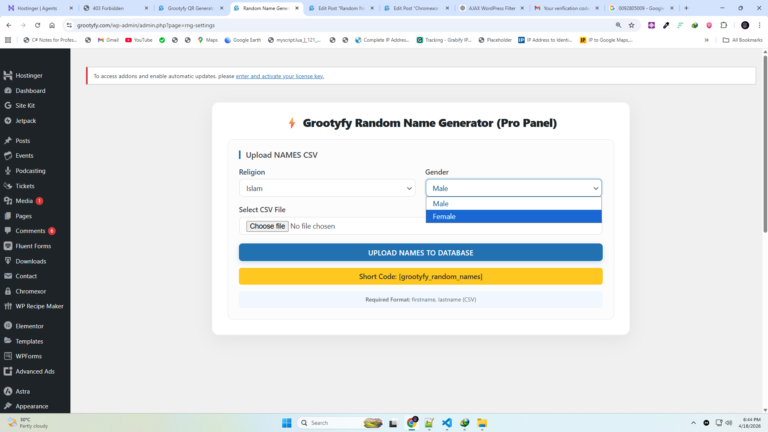Open Hostinger in the WordPress sidebar

click(29, 75)
